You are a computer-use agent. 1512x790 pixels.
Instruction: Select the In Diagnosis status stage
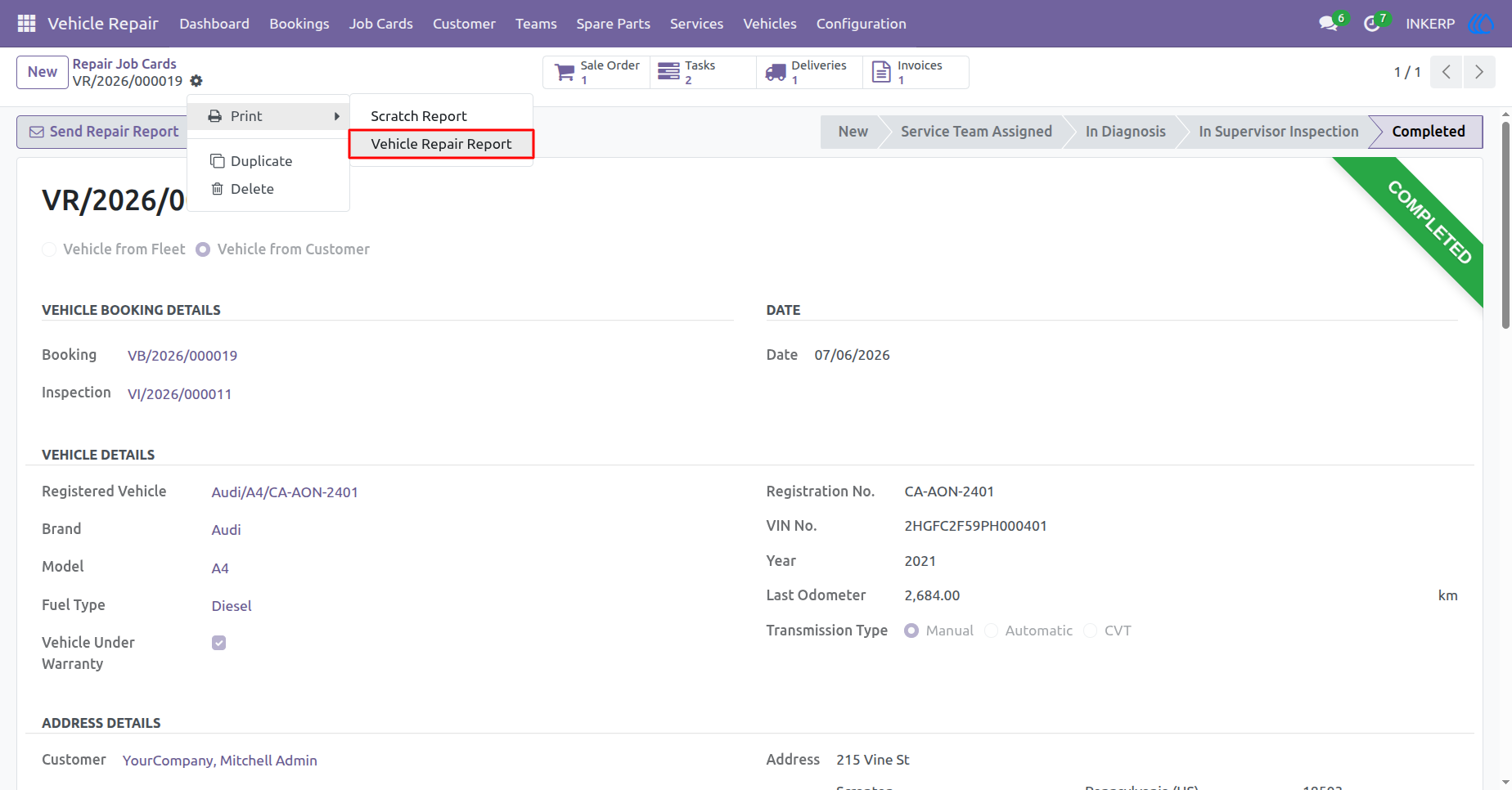coord(1125,132)
